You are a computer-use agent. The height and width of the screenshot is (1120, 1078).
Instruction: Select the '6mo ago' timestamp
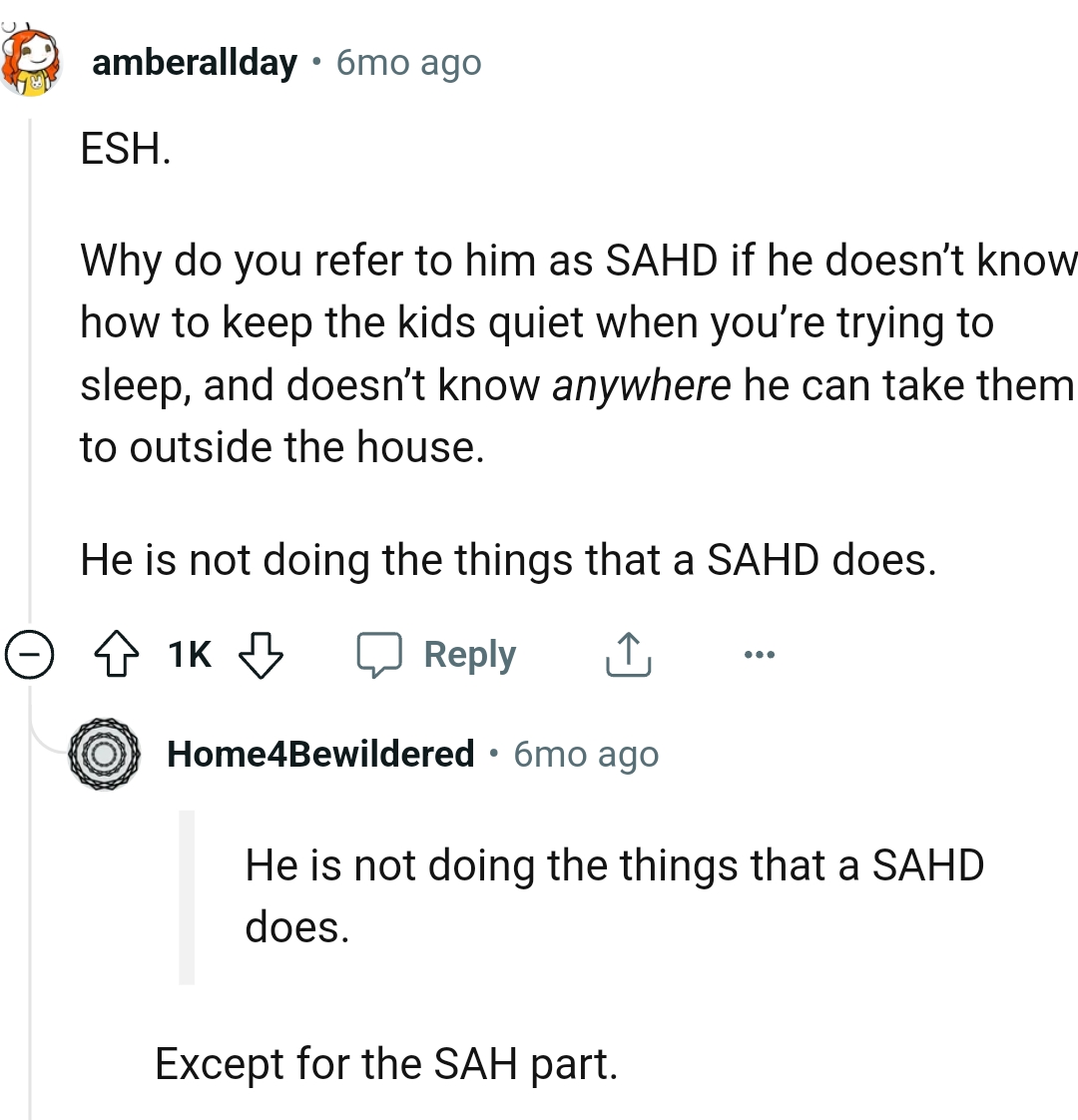(x=407, y=62)
